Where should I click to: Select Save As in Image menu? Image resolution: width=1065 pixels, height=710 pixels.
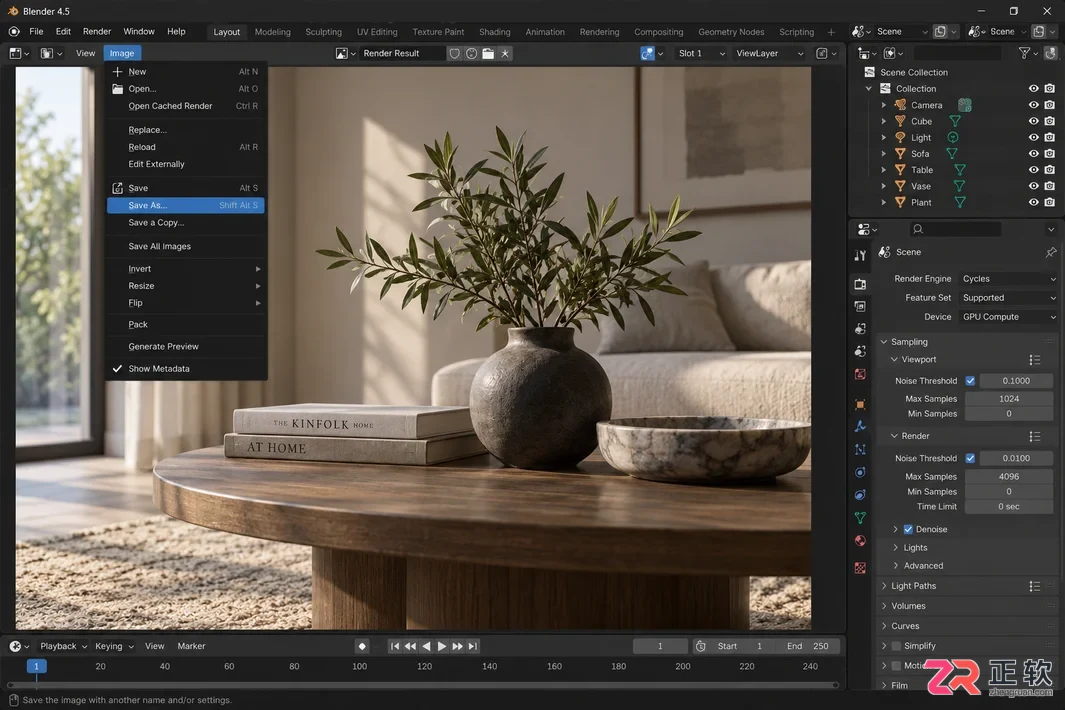click(x=185, y=205)
